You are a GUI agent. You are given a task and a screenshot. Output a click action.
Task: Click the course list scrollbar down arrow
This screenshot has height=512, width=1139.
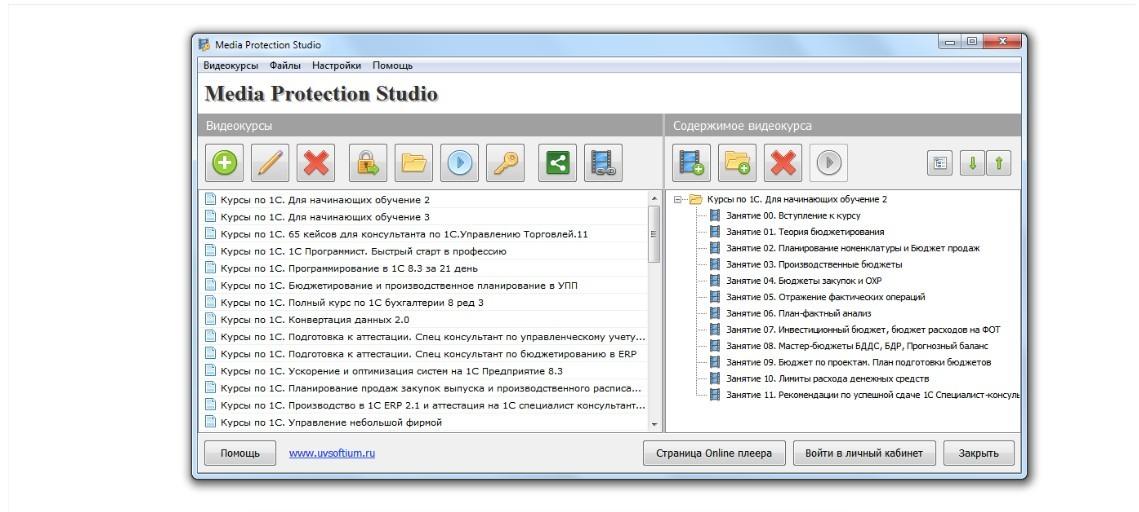pyautogui.click(x=655, y=425)
